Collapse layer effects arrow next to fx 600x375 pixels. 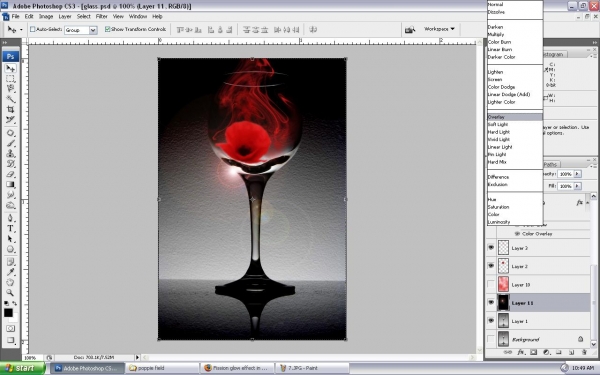pyautogui.click(x=587, y=203)
